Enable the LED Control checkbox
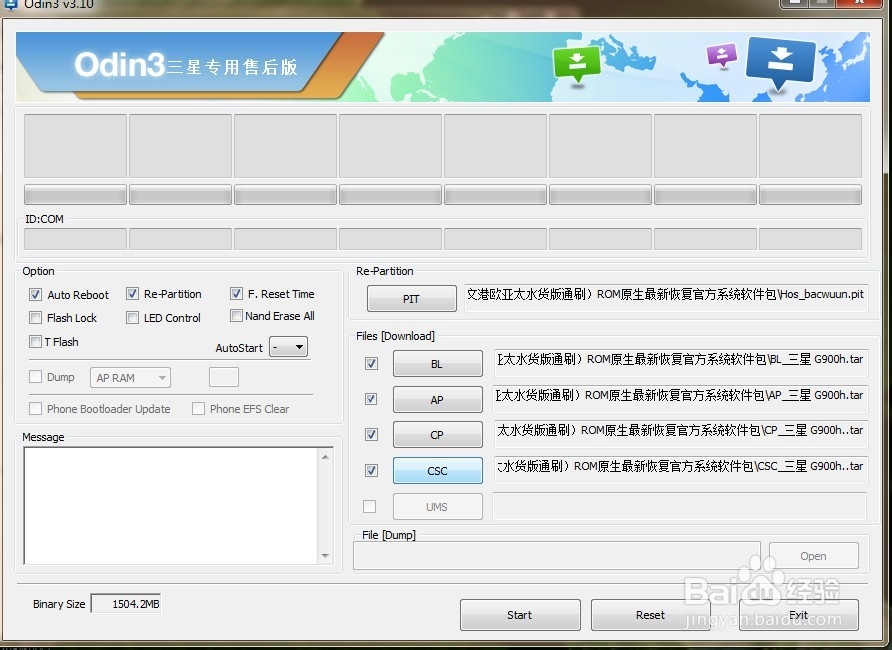 click(132, 317)
